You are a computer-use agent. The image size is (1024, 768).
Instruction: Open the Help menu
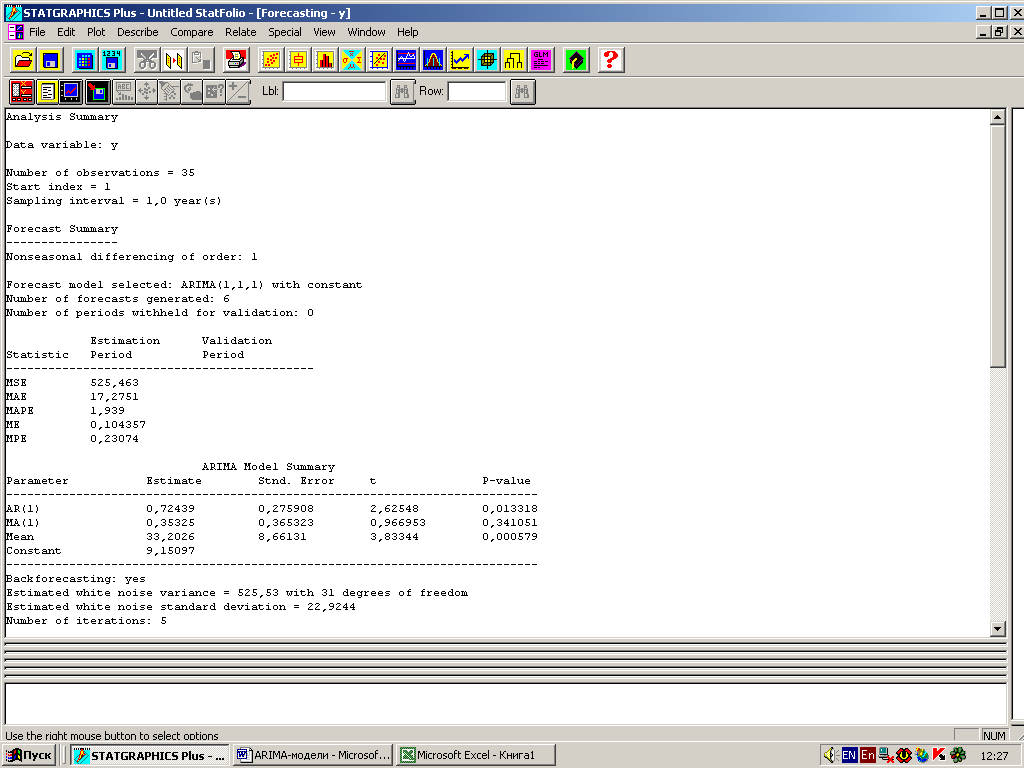(x=408, y=32)
